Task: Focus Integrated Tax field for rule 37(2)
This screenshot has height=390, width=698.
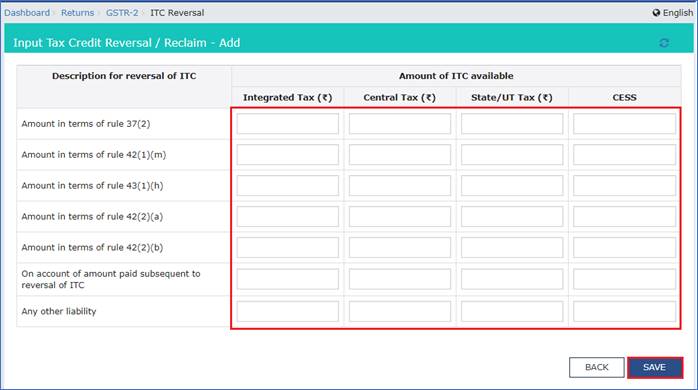Action: tap(288, 124)
